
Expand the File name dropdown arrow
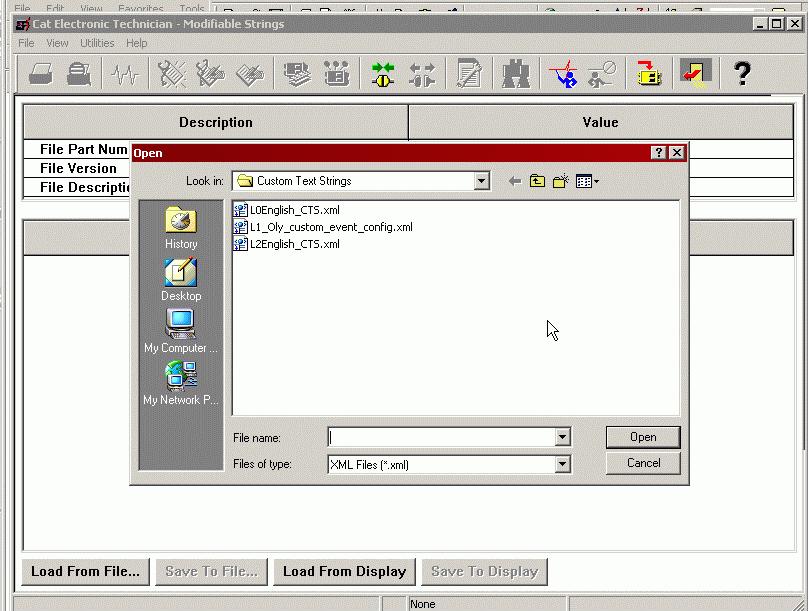pyautogui.click(x=562, y=437)
